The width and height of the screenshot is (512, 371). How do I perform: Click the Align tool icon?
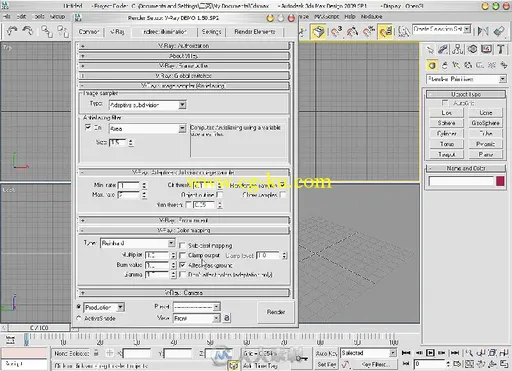(499, 32)
